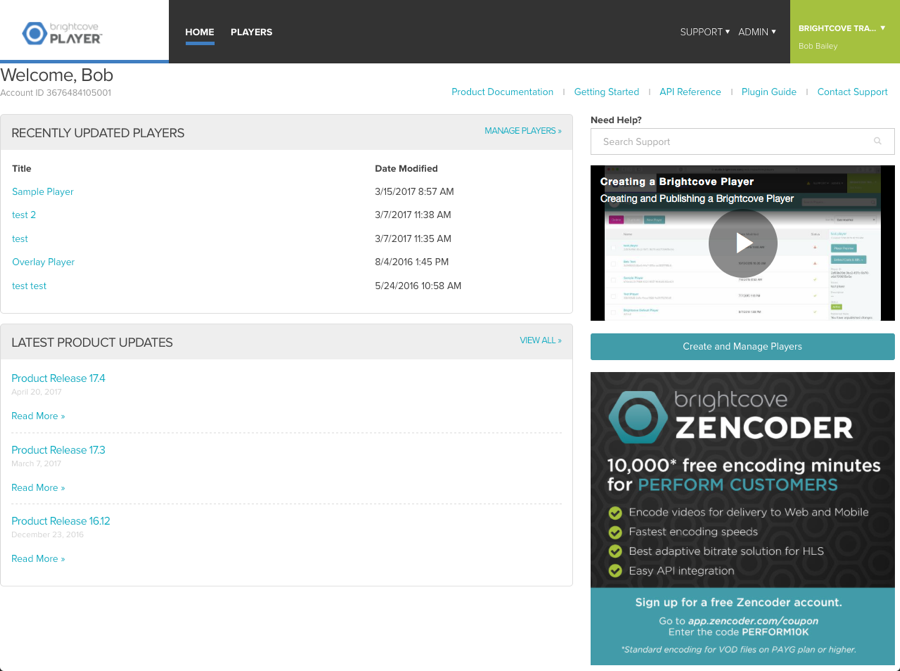Open the player titled test
The width and height of the screenshot is (900, 671).
tap(20, 239)
